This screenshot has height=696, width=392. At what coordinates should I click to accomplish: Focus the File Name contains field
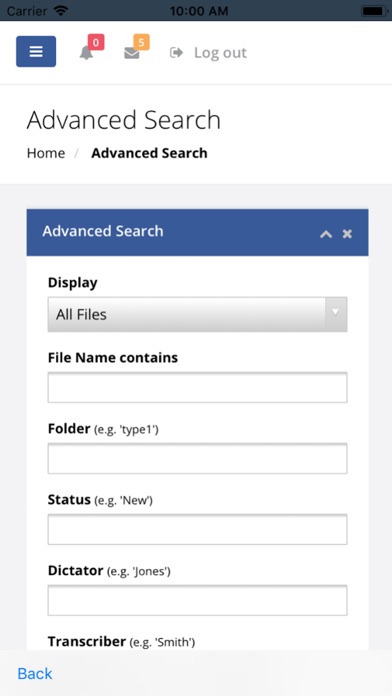pos(198,388)
